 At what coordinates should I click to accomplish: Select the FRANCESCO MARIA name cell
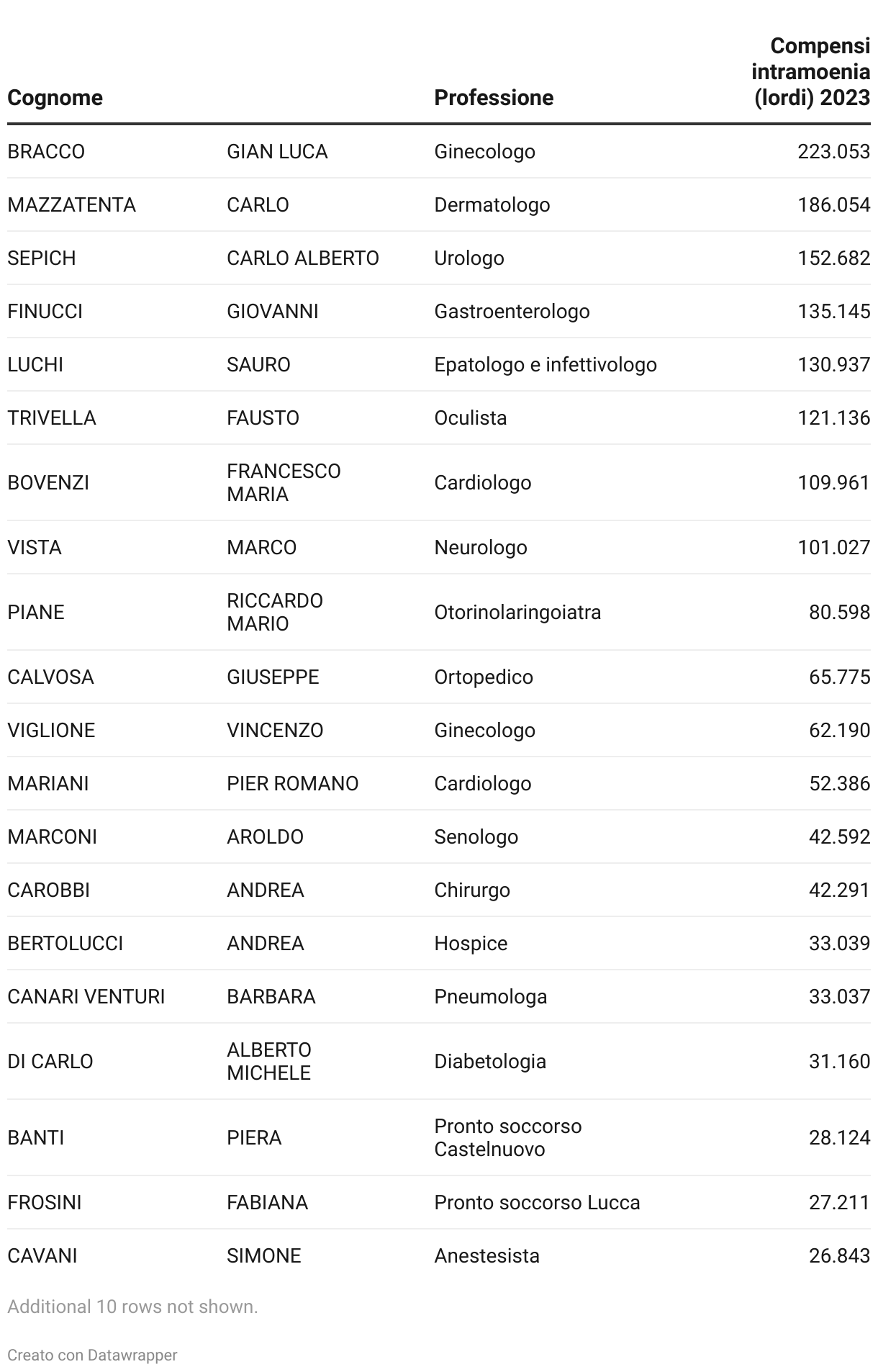click(x=284, y=482)
